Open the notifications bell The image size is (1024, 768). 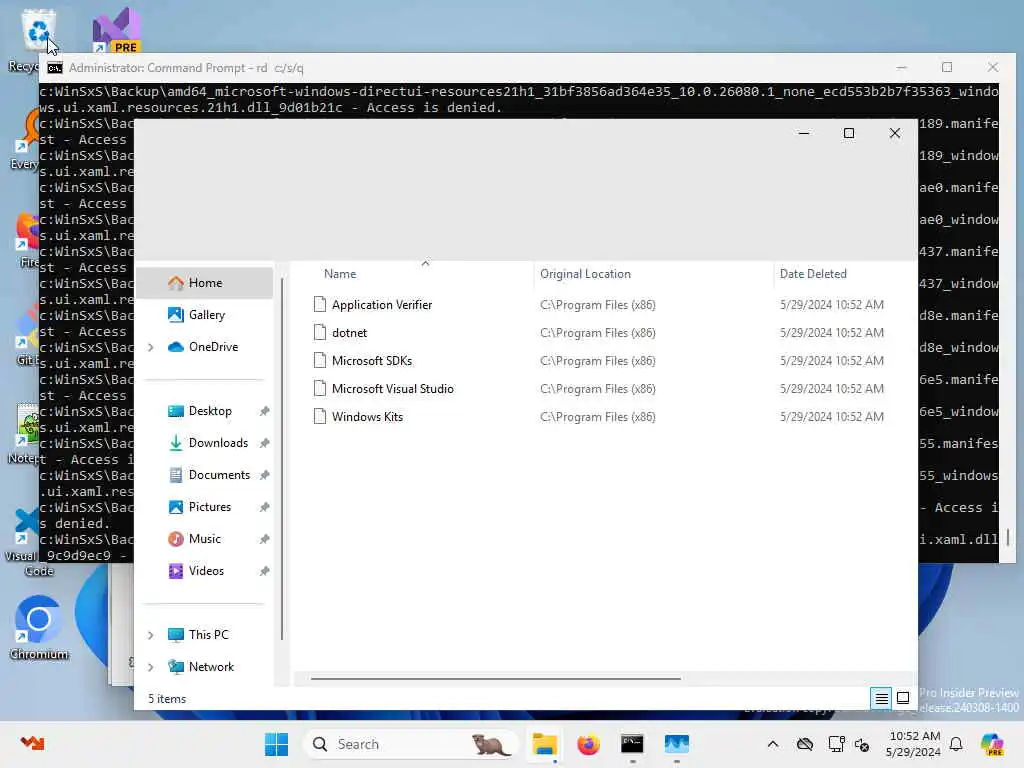[956, 744]
